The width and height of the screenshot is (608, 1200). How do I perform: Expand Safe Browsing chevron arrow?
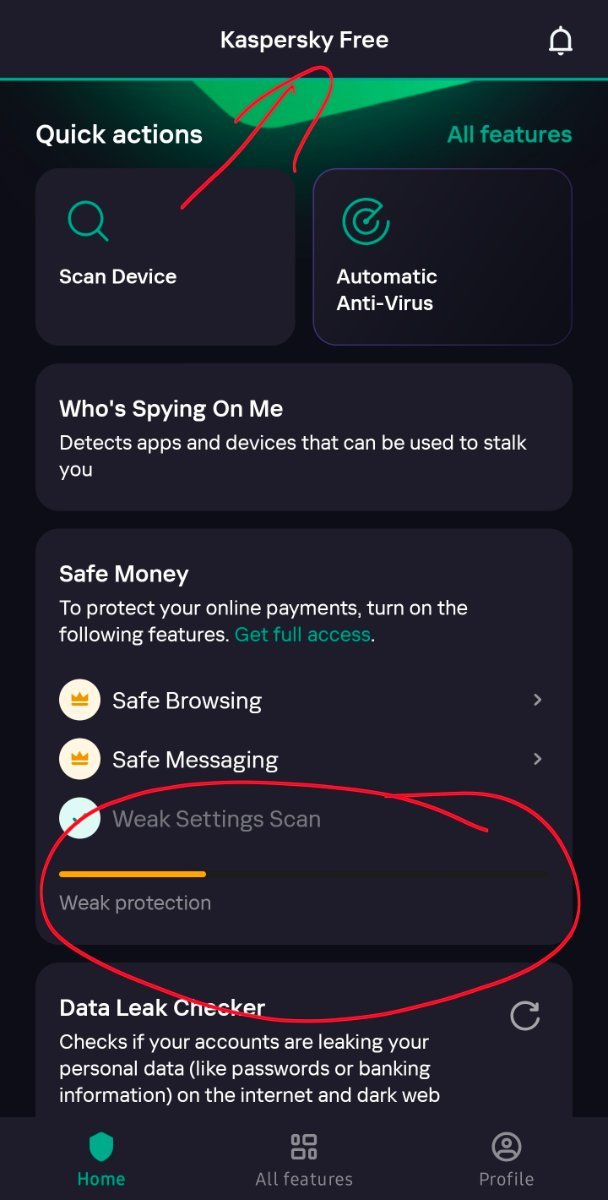537,700
